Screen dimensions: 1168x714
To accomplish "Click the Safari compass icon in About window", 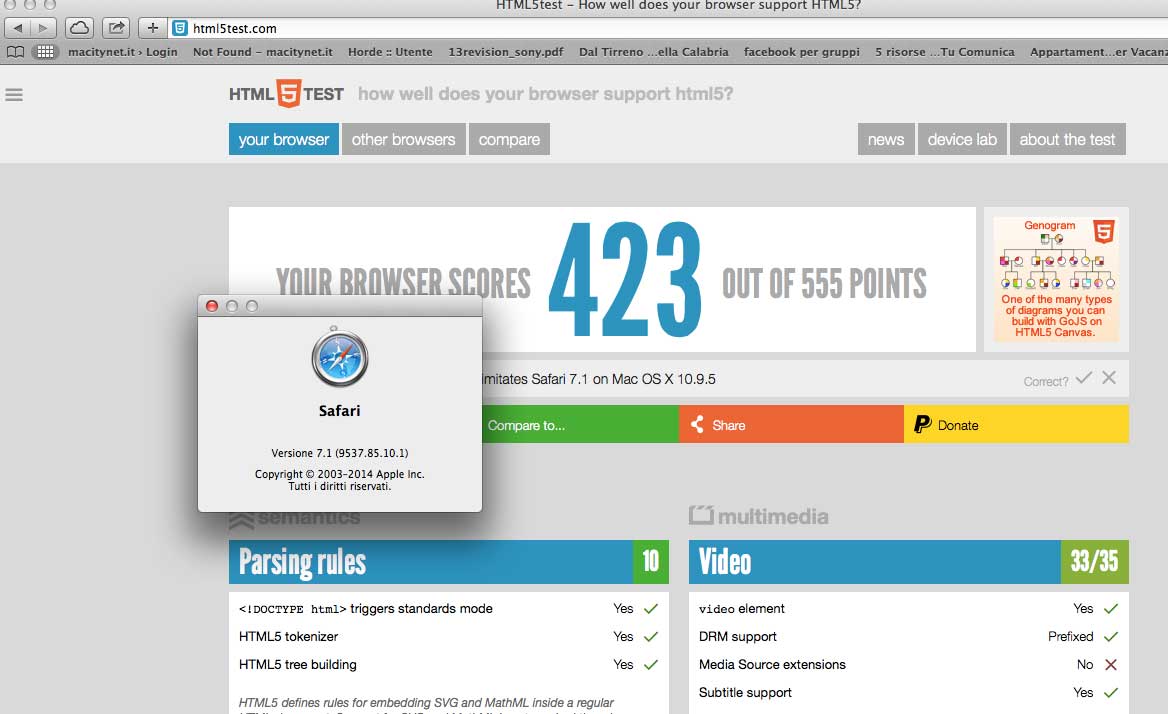I will [340, 358].
